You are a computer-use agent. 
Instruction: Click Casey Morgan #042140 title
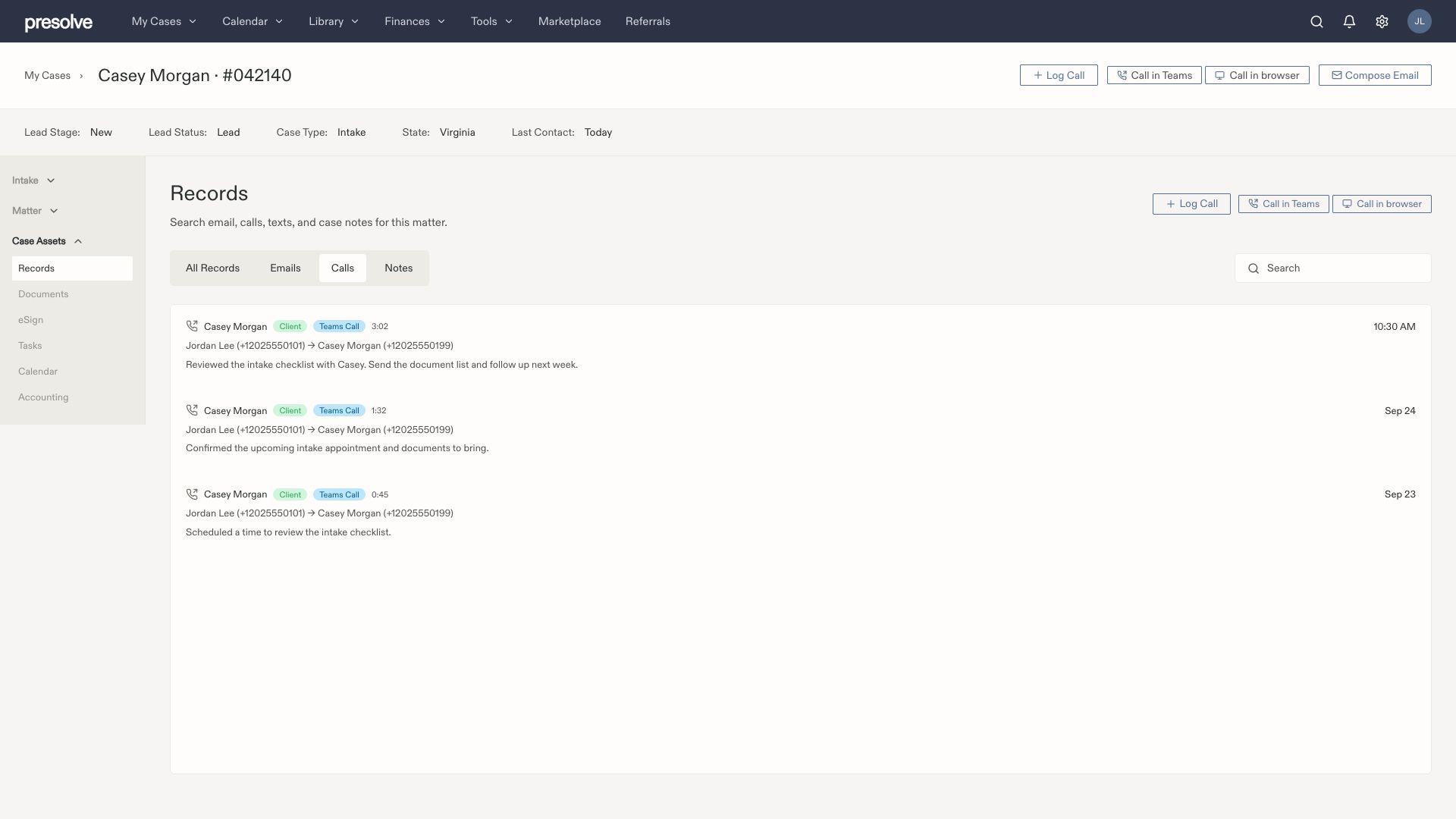pyautogui.click(x=195, y=76)
